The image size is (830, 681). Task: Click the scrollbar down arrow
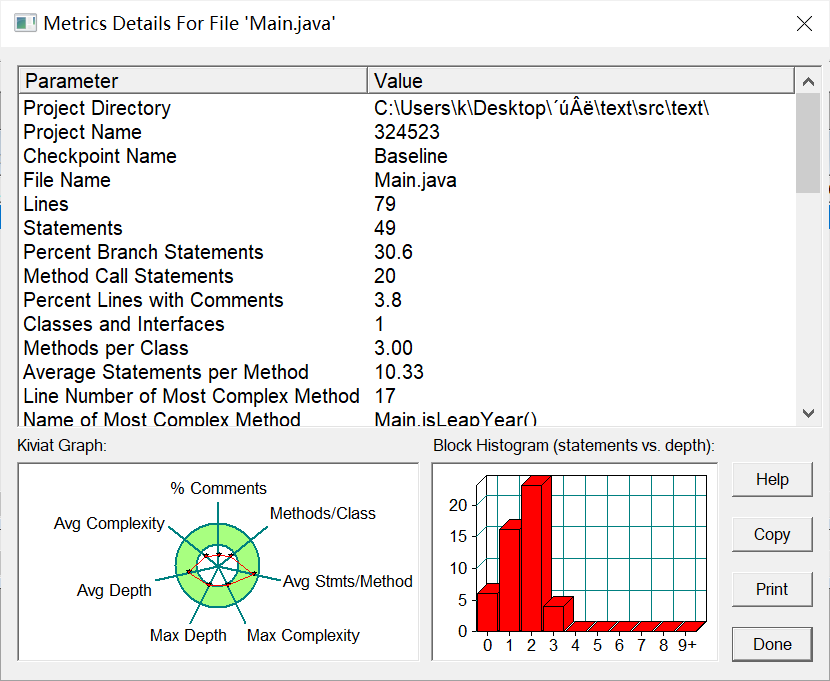click(x=808, y=413)
